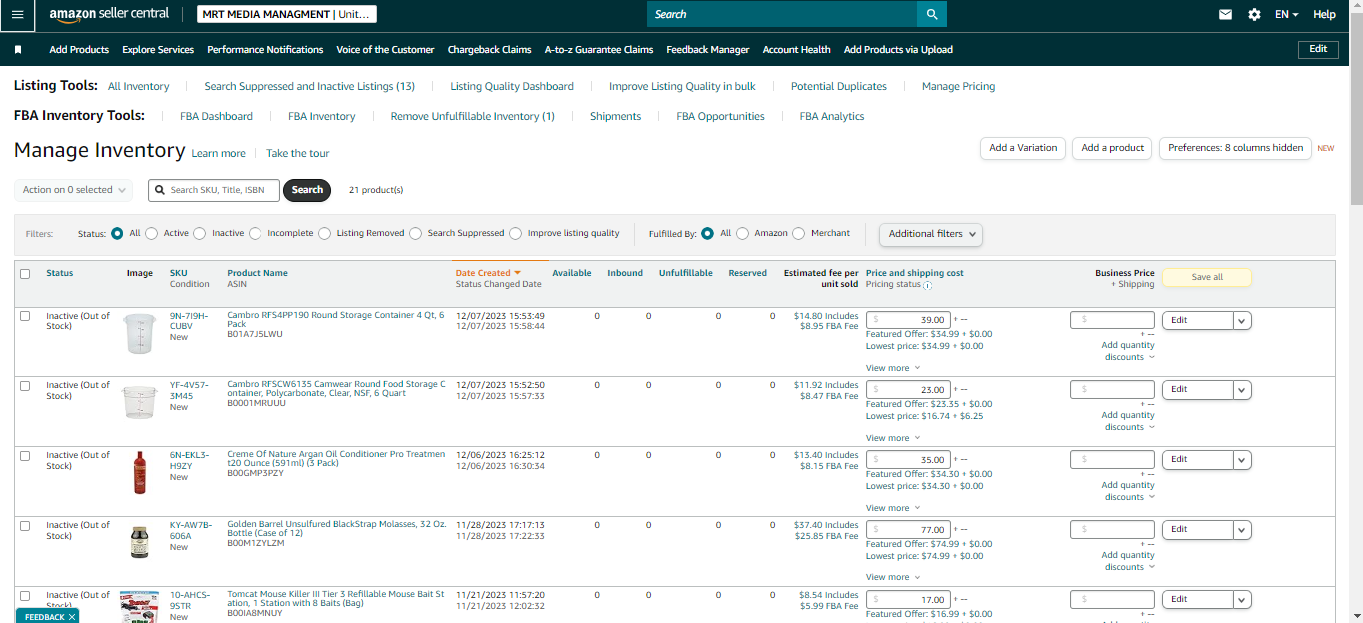Click the bookmark icon in navigation bar
This screenshot has height=623, width=1363.
(18, 49)
